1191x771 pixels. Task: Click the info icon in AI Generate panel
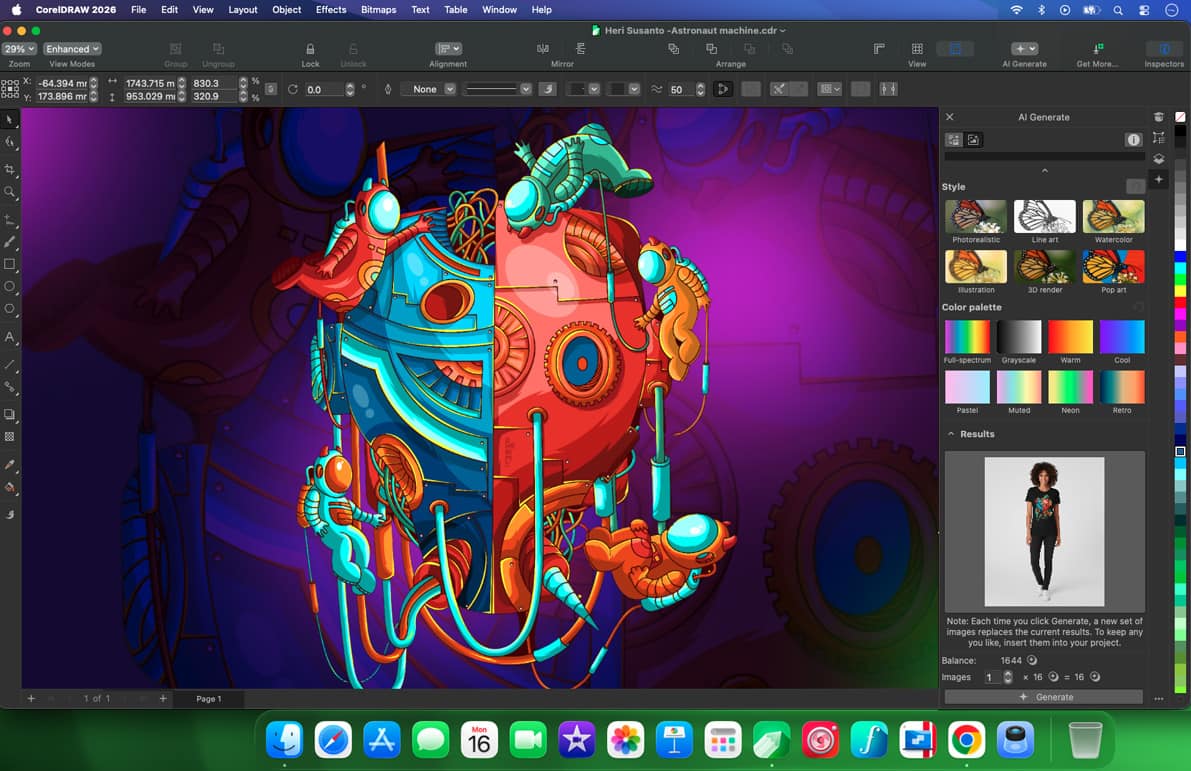pyautogui.click(x=1133, y=140)
